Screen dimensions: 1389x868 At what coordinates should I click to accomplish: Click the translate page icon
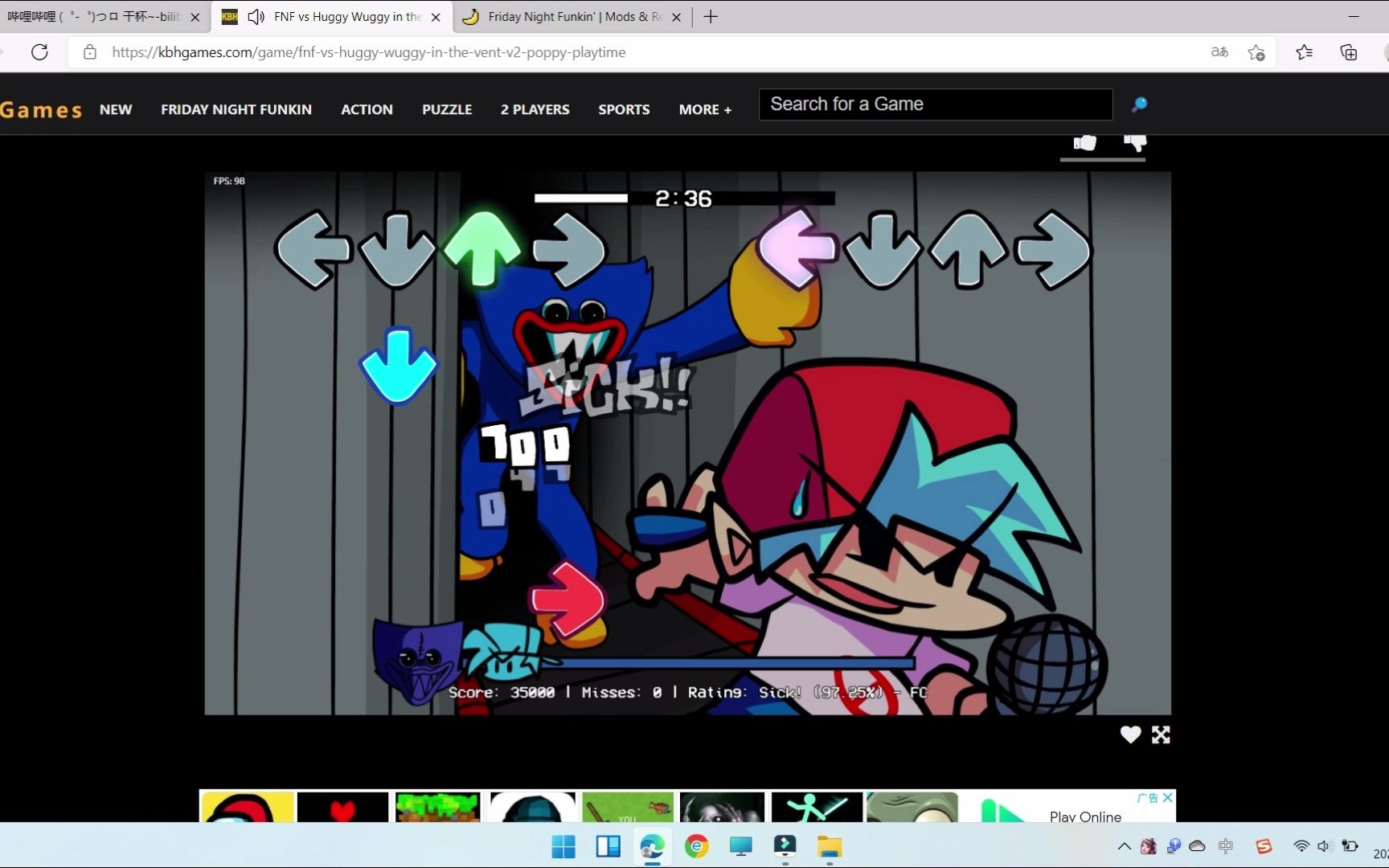[1219, 52]
